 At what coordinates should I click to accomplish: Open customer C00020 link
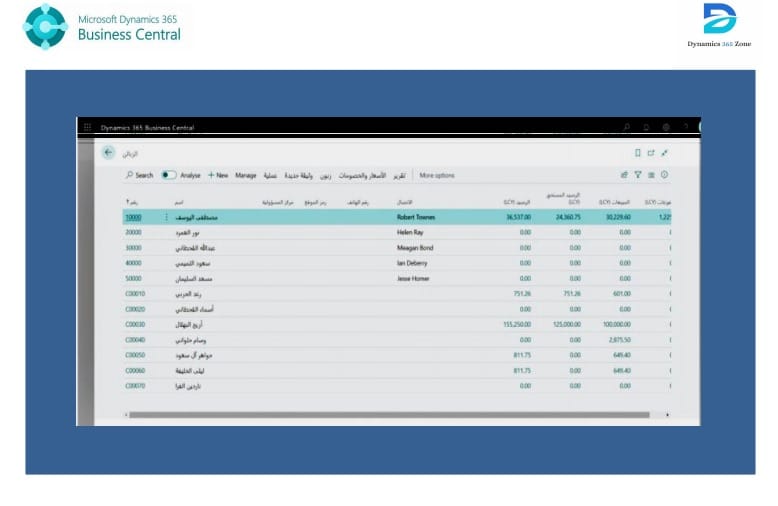tap(135, 309)
